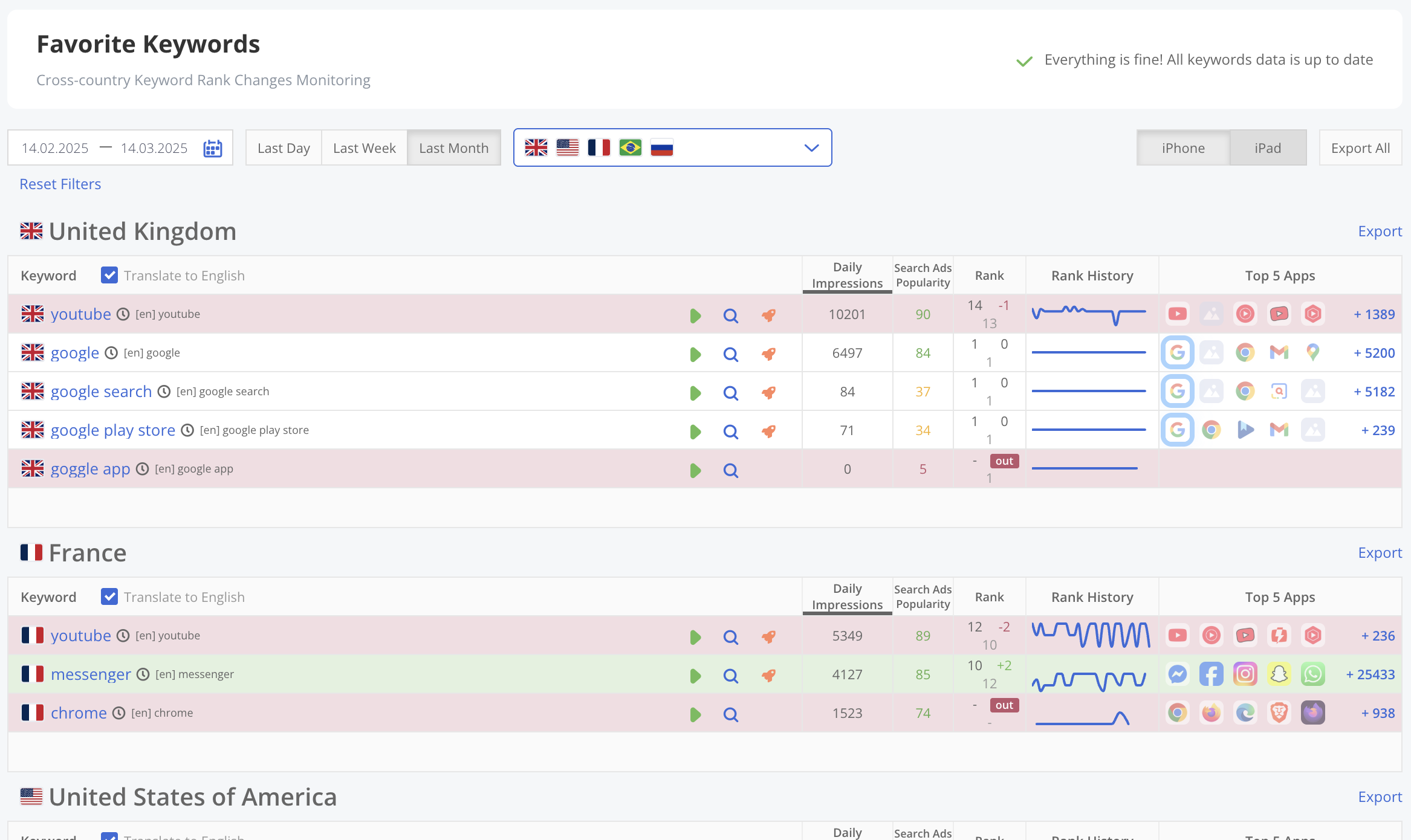Open the Facebook app icon in messenger row

coord(1211,674)
